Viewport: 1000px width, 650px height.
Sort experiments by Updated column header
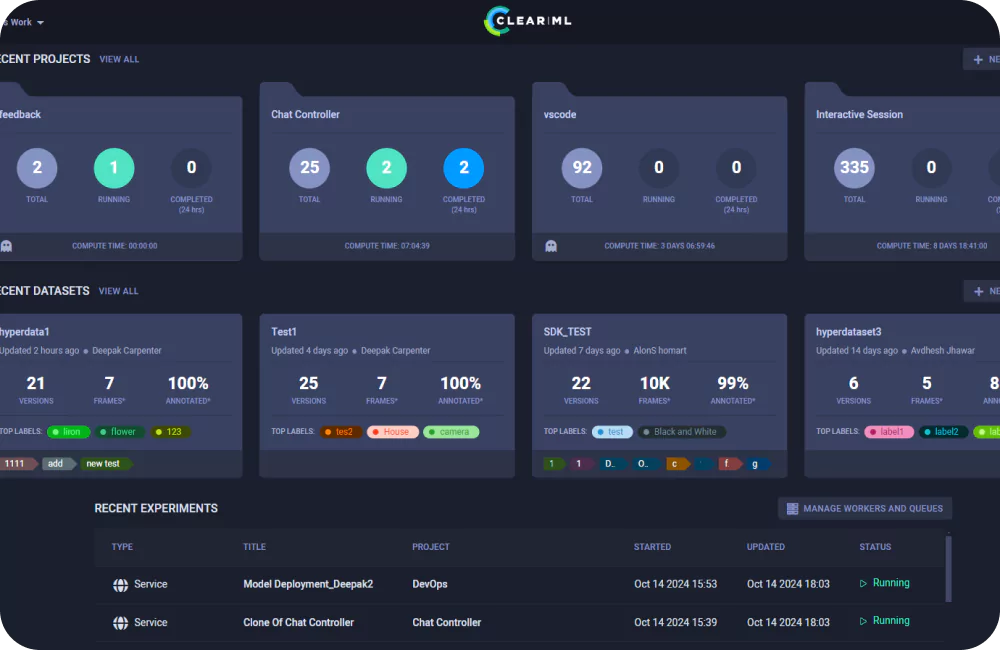click(x=765, y=547)
